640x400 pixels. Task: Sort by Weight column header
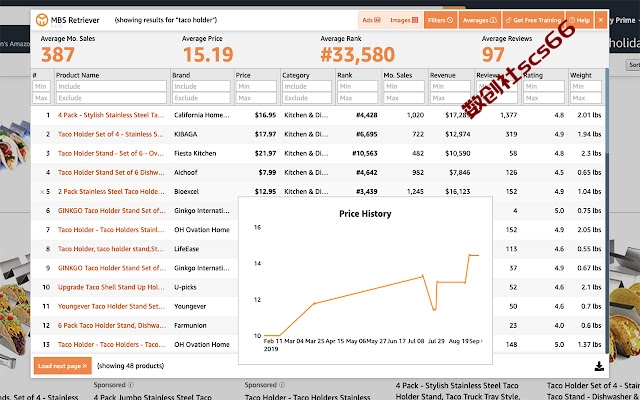coord(581,75)
